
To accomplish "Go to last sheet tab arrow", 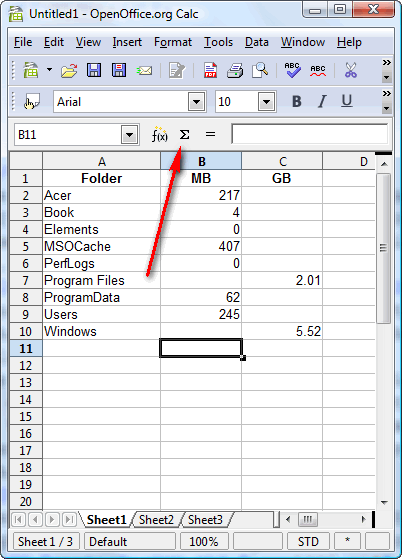I will click(x=69, y=519).
